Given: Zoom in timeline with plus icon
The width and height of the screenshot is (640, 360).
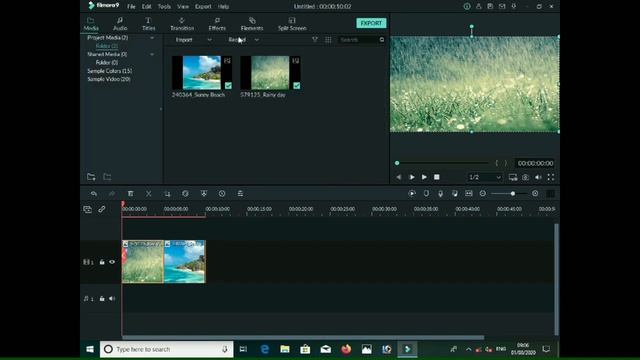Looking at the screenshot, I should click(535, 193).
